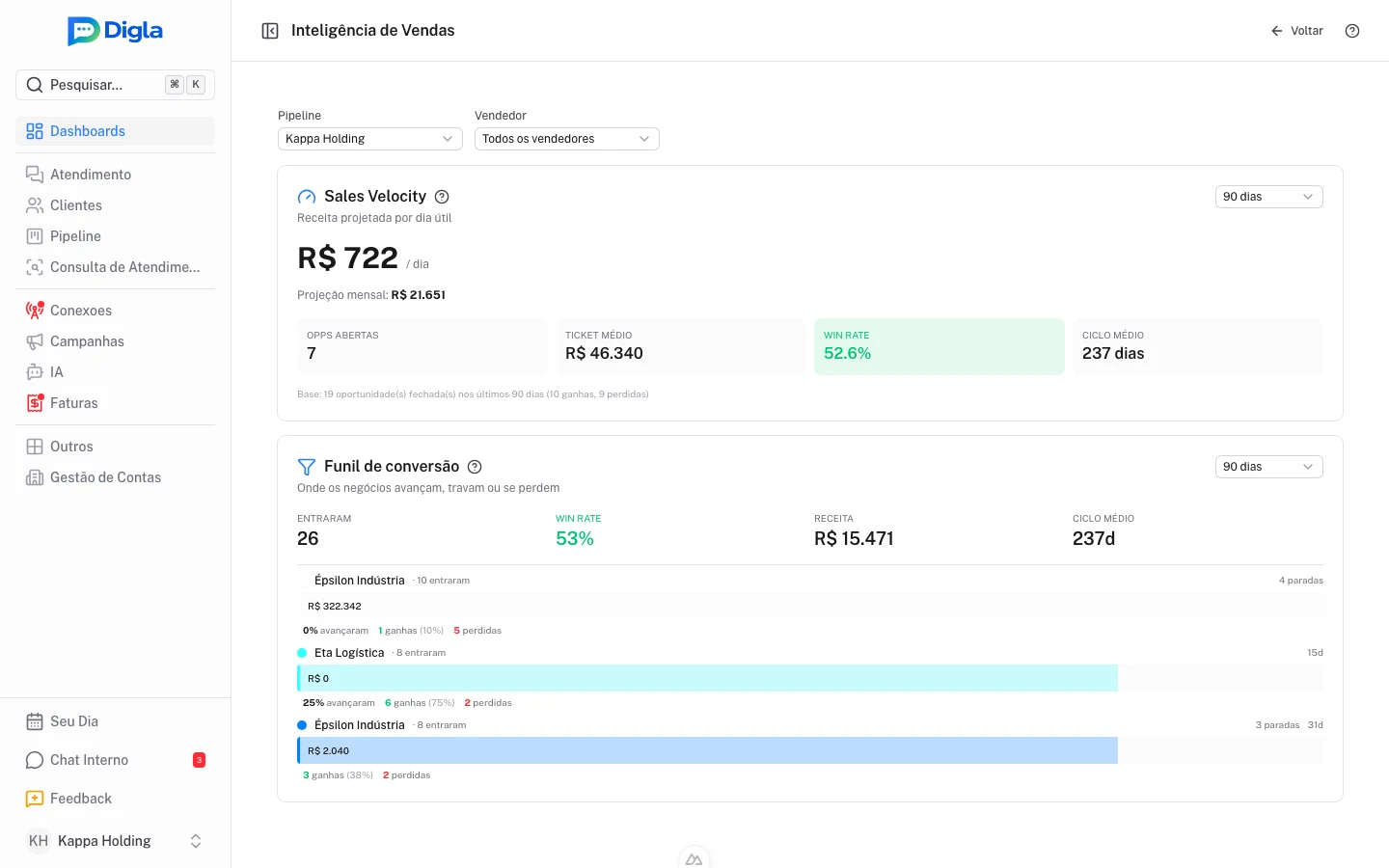This screenshot has width=1389, height=868.
Task: Click Sales Velocity info help icon
Action: coord(442,197)
